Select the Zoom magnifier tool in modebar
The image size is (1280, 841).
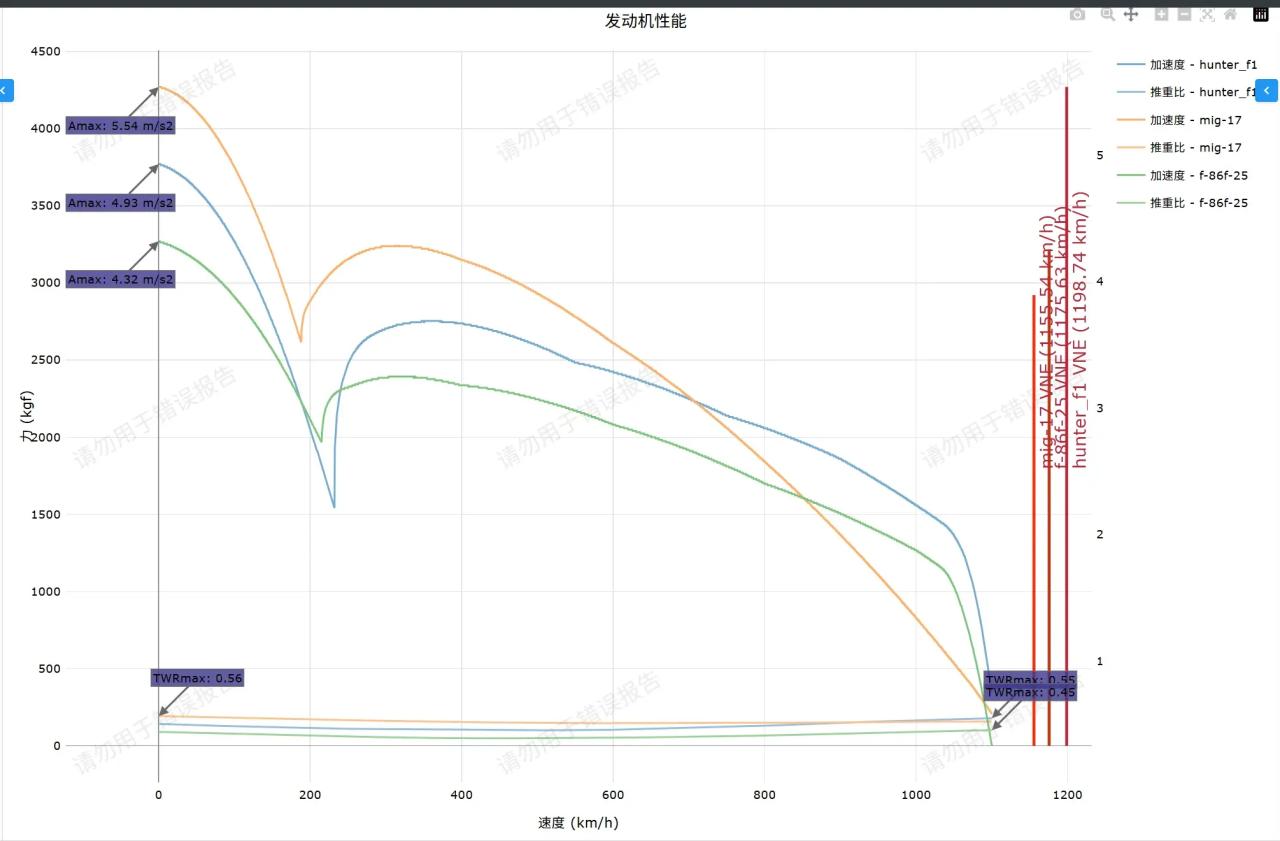click(x=1107, y=14)
